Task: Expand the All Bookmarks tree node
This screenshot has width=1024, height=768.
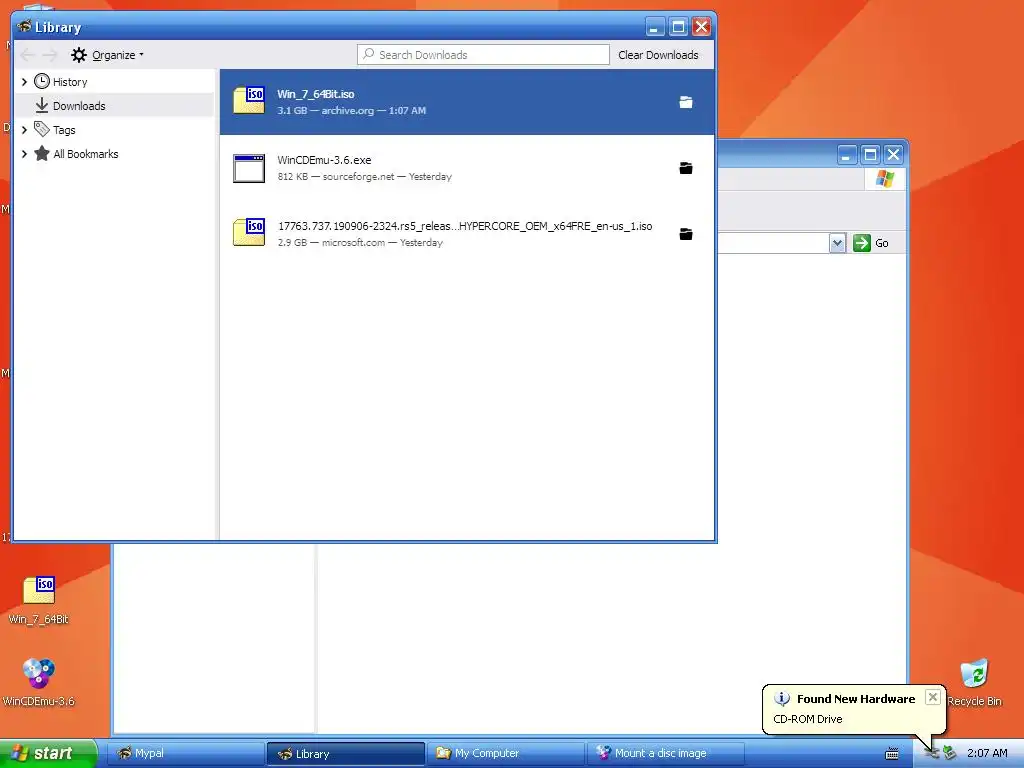Action: tap(24, 154)
